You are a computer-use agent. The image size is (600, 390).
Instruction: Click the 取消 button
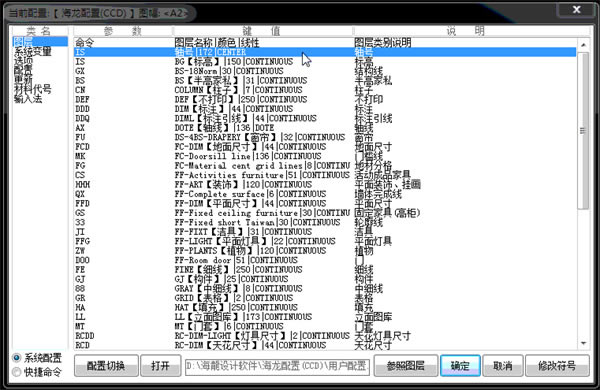pyautogui.click(x=503, y=366)
